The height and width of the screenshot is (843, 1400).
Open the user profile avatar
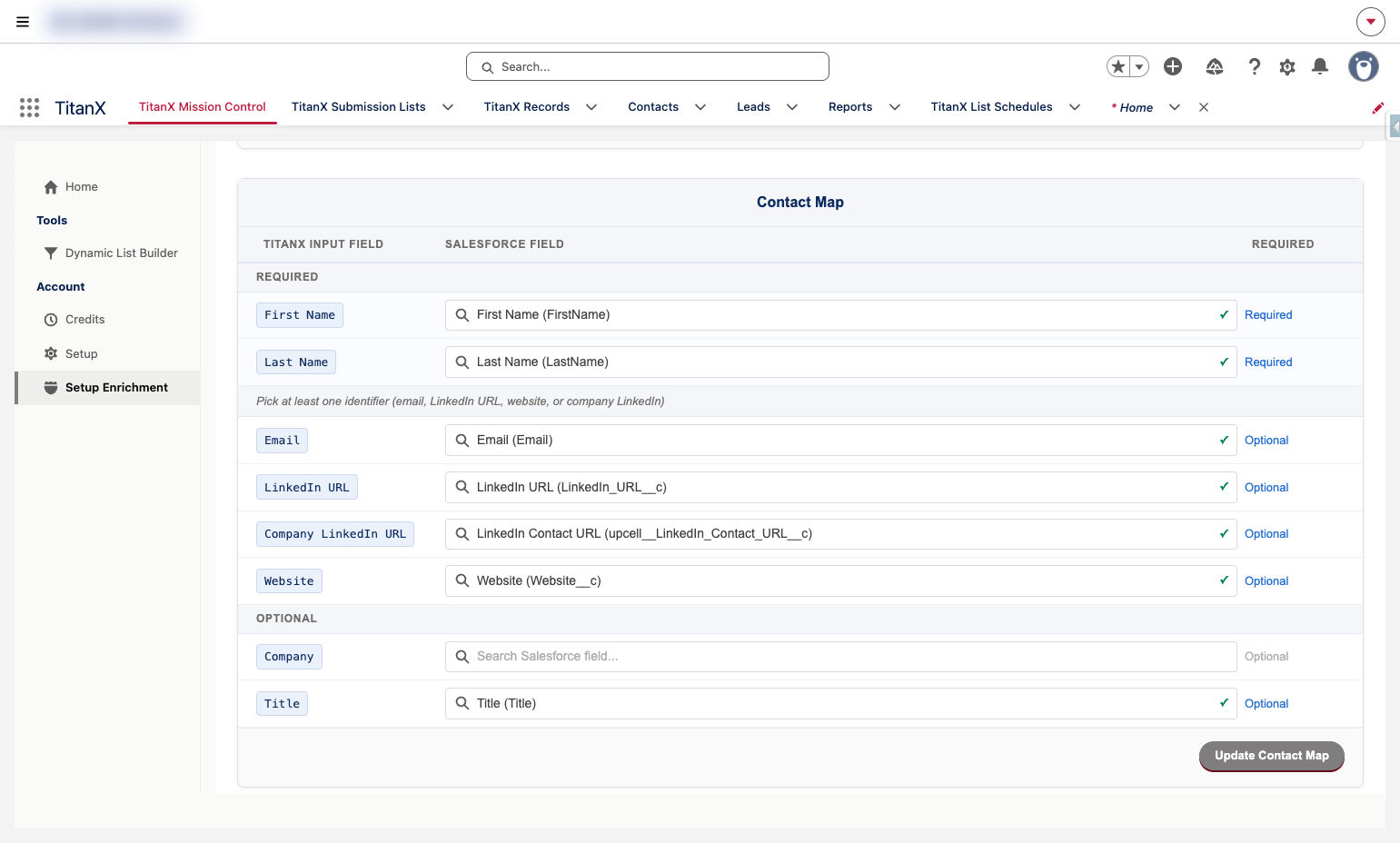1364,66
